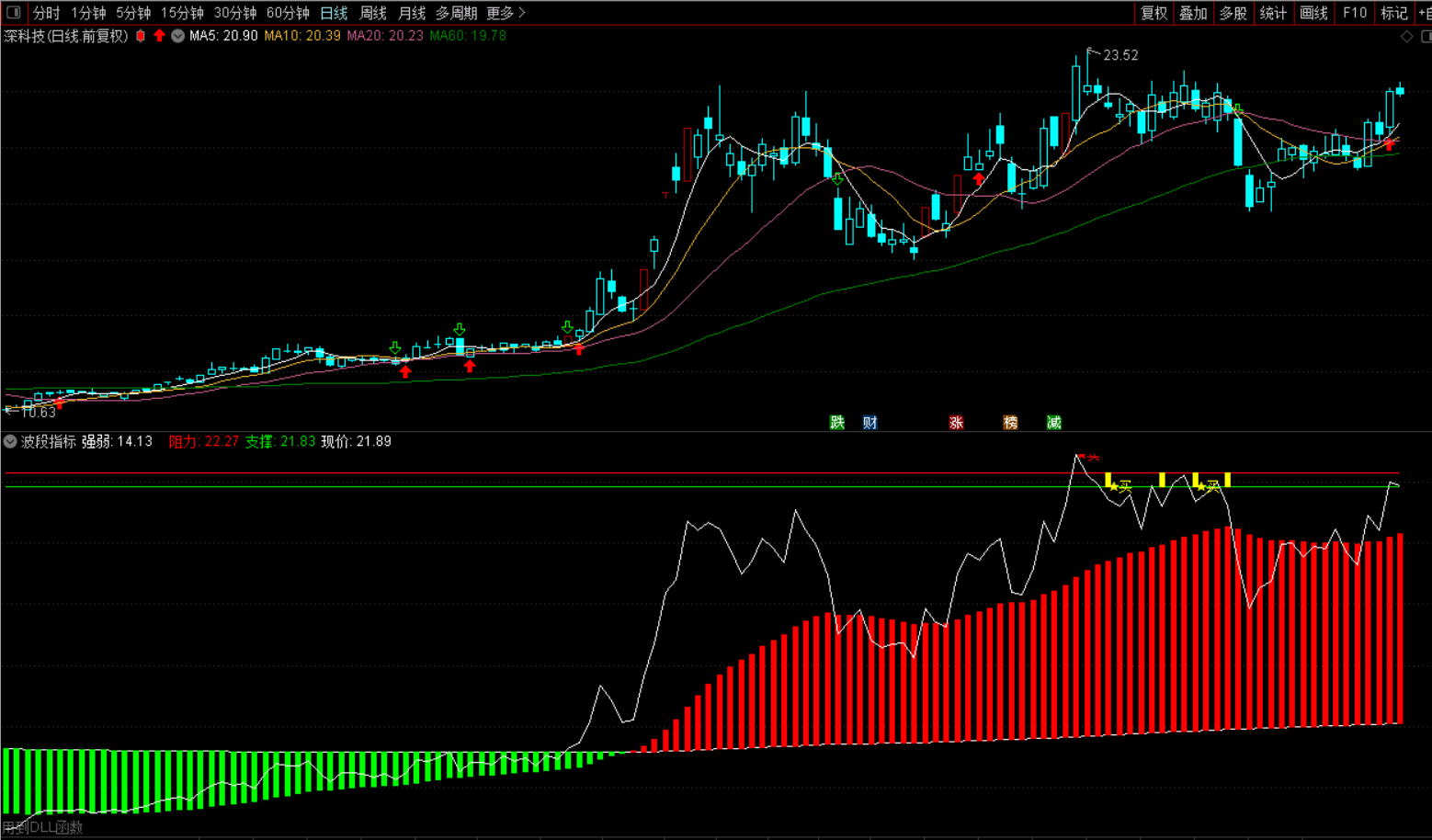Click the 榜 event marker icon
This screenshot has width=1432, height=840.
point(1010,423)
